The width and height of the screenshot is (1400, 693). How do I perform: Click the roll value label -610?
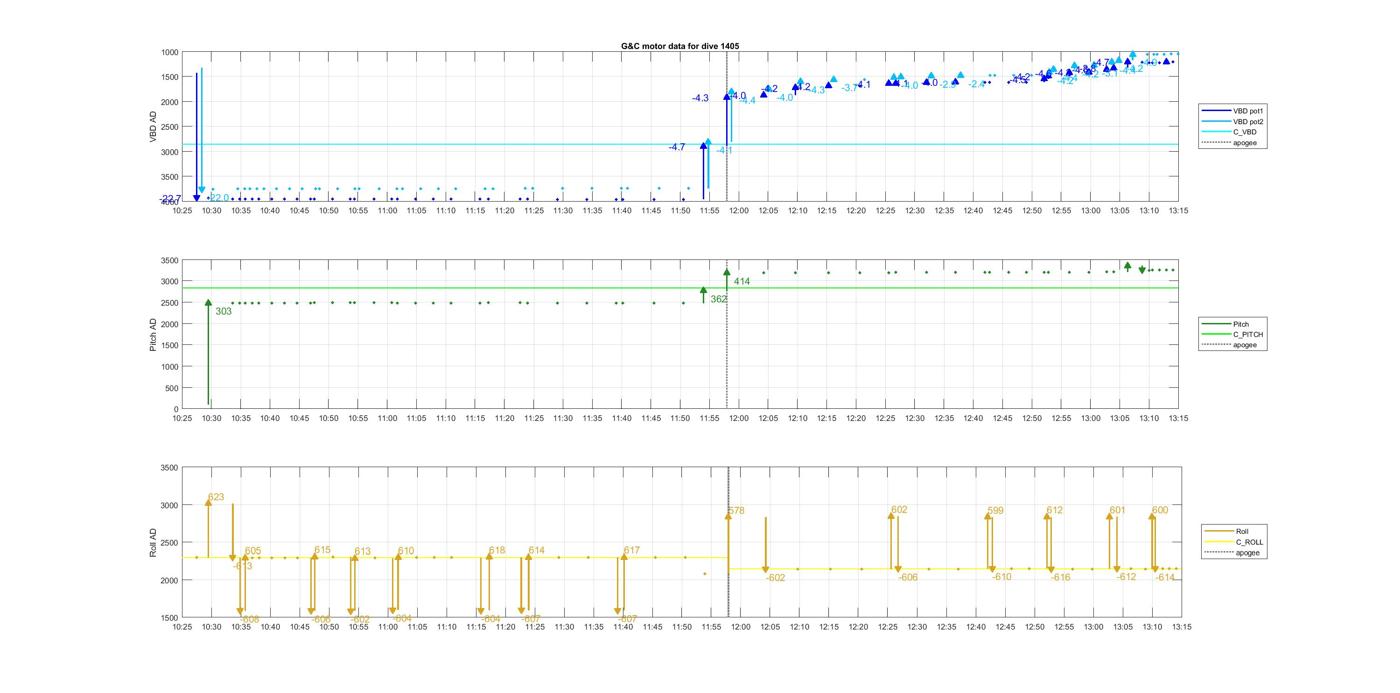click(1001, 576)
